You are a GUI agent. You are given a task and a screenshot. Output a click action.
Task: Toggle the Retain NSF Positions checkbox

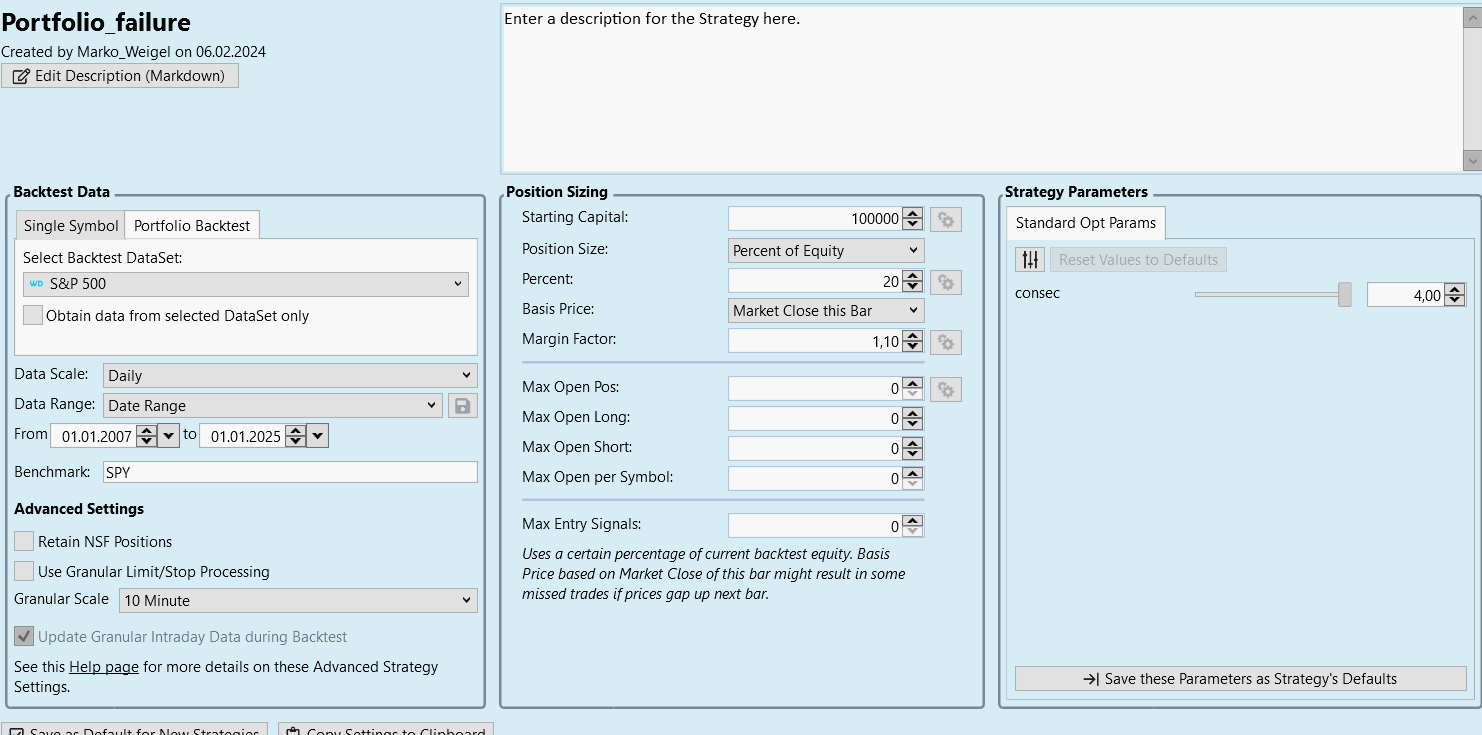(24, 542)
